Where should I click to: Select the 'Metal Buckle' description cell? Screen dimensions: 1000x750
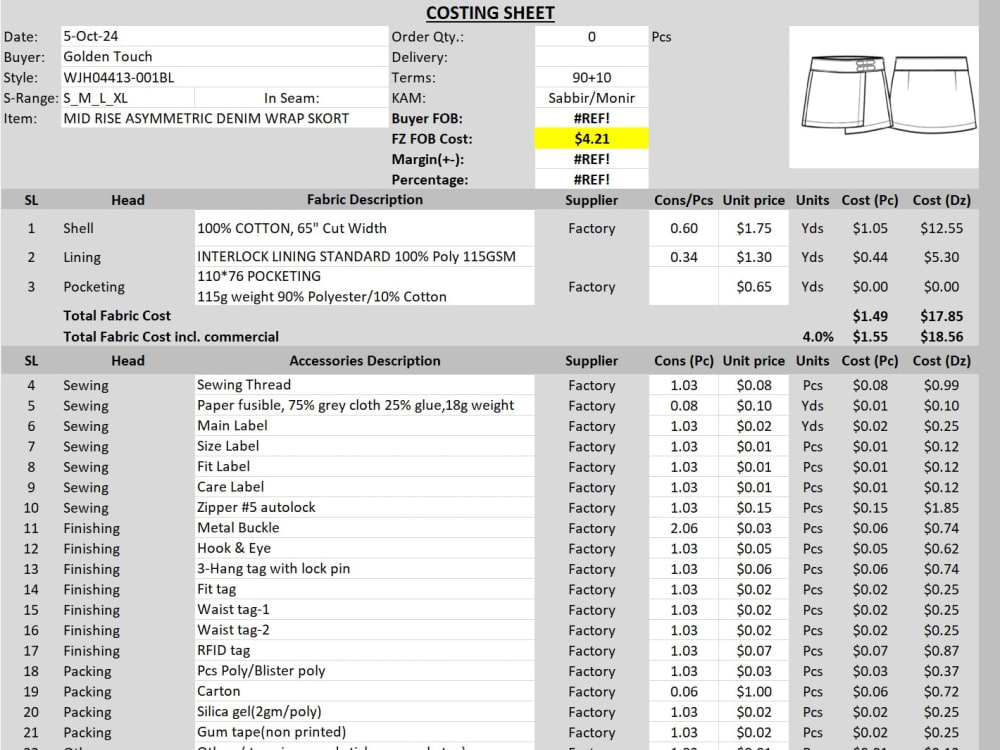[364, 527]
